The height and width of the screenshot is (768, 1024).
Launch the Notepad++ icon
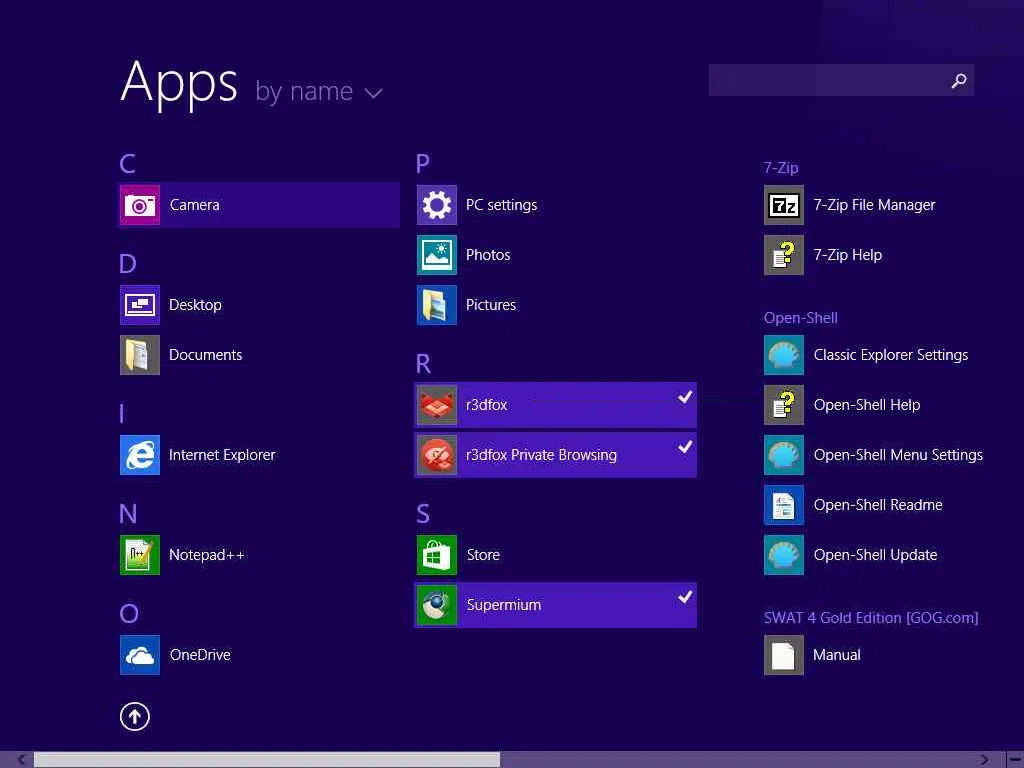coord(140,555)
